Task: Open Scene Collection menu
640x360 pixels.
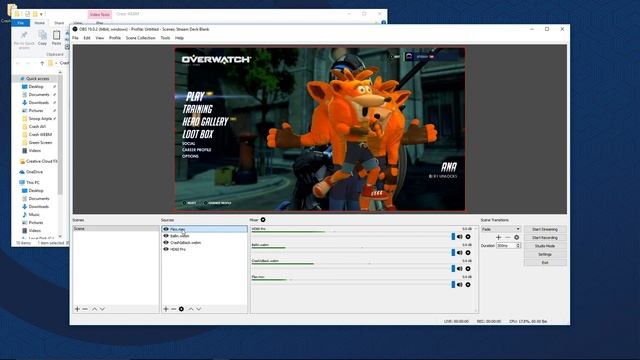Action: tap(140, 38)
